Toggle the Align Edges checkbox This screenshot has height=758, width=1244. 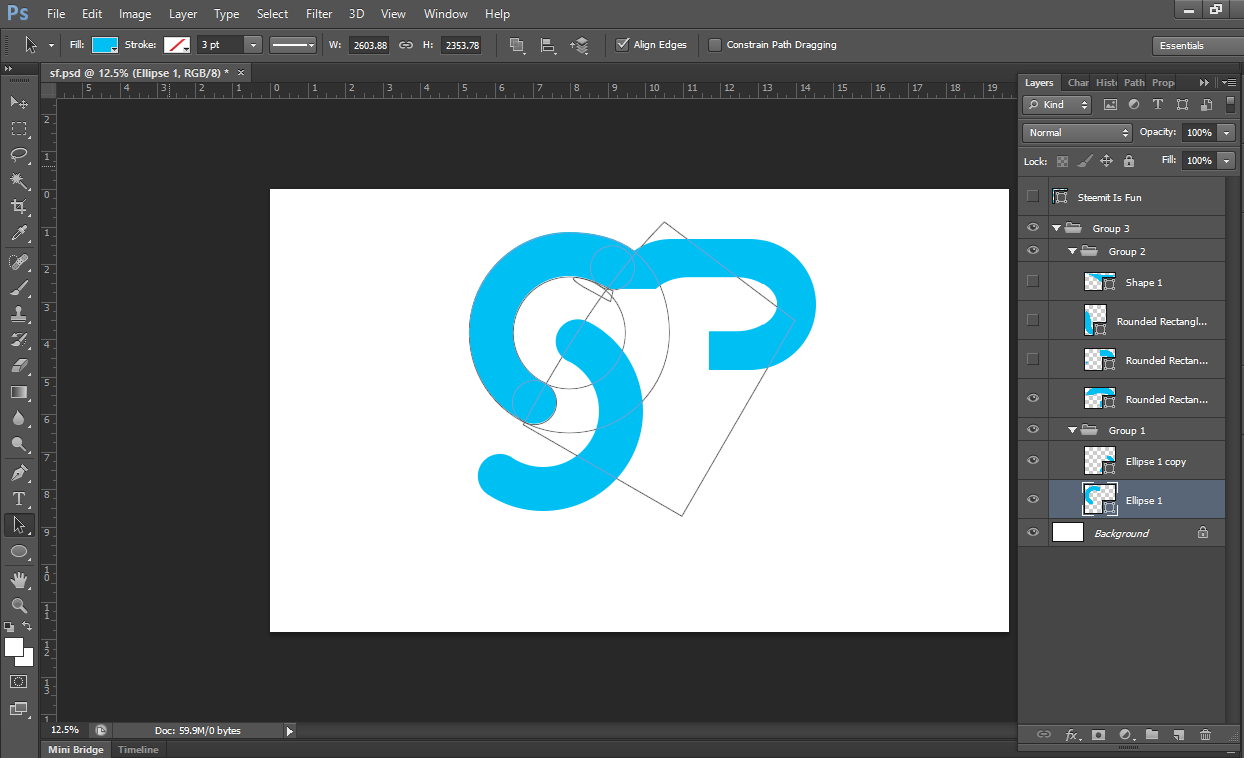(x=622, y=45)
